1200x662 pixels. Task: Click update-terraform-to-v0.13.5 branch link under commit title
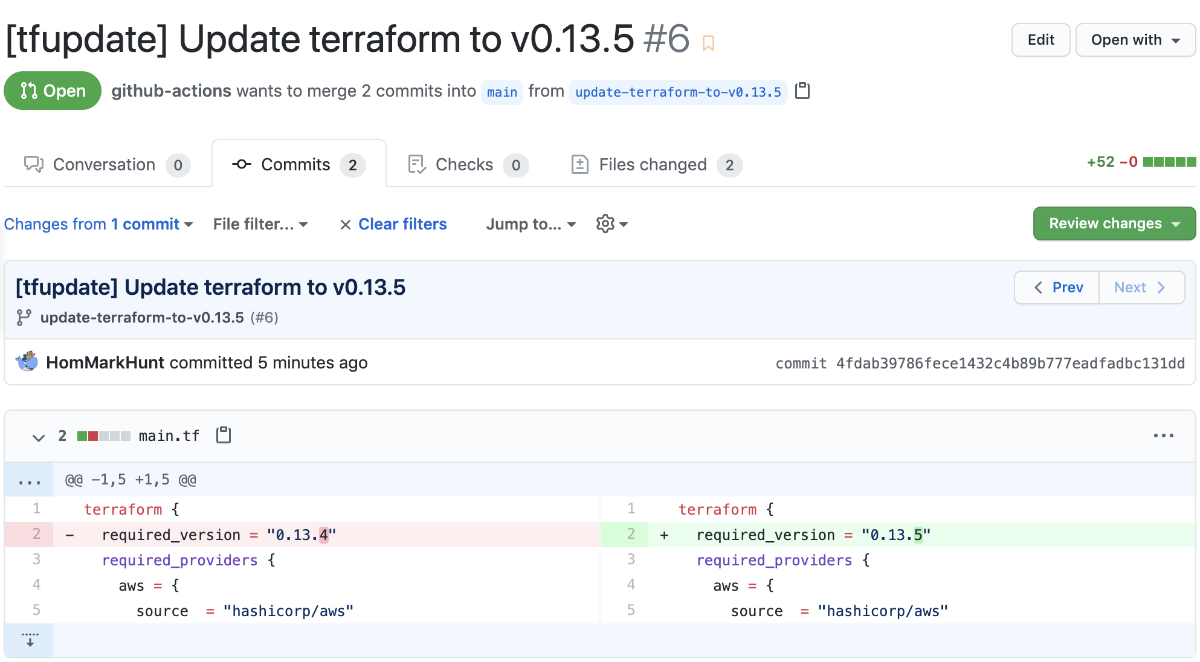(x=142, y=317)
